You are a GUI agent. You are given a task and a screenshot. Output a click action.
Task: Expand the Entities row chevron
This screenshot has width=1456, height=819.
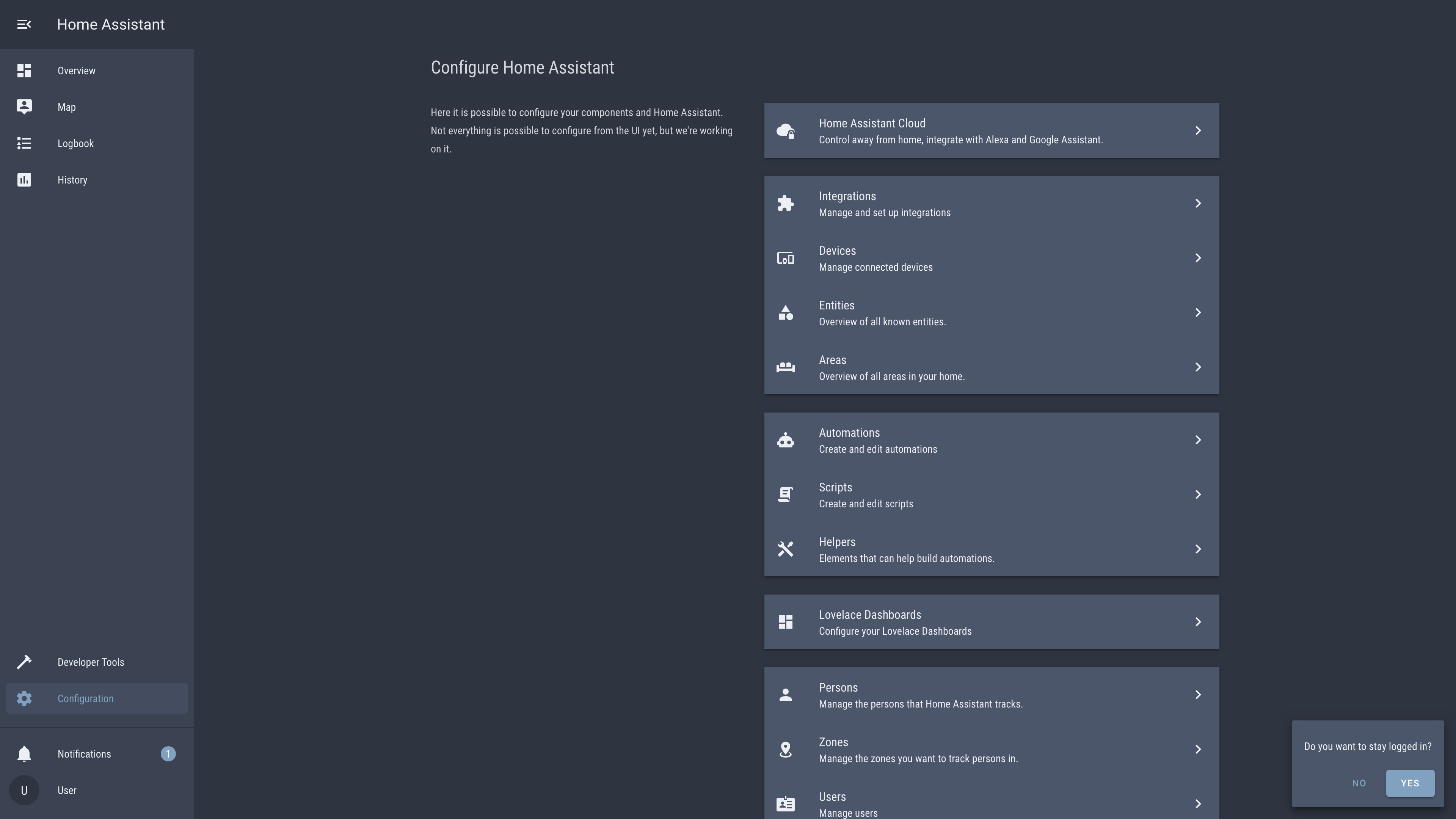pyautogui.click(x=1198, y=312)
